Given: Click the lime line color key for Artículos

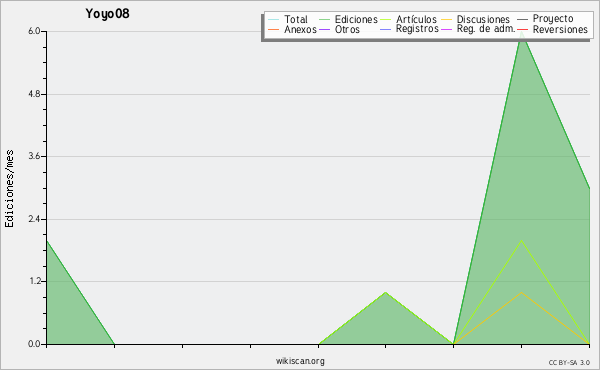Looking at the screenshot, I should click(x=386, y=20).
